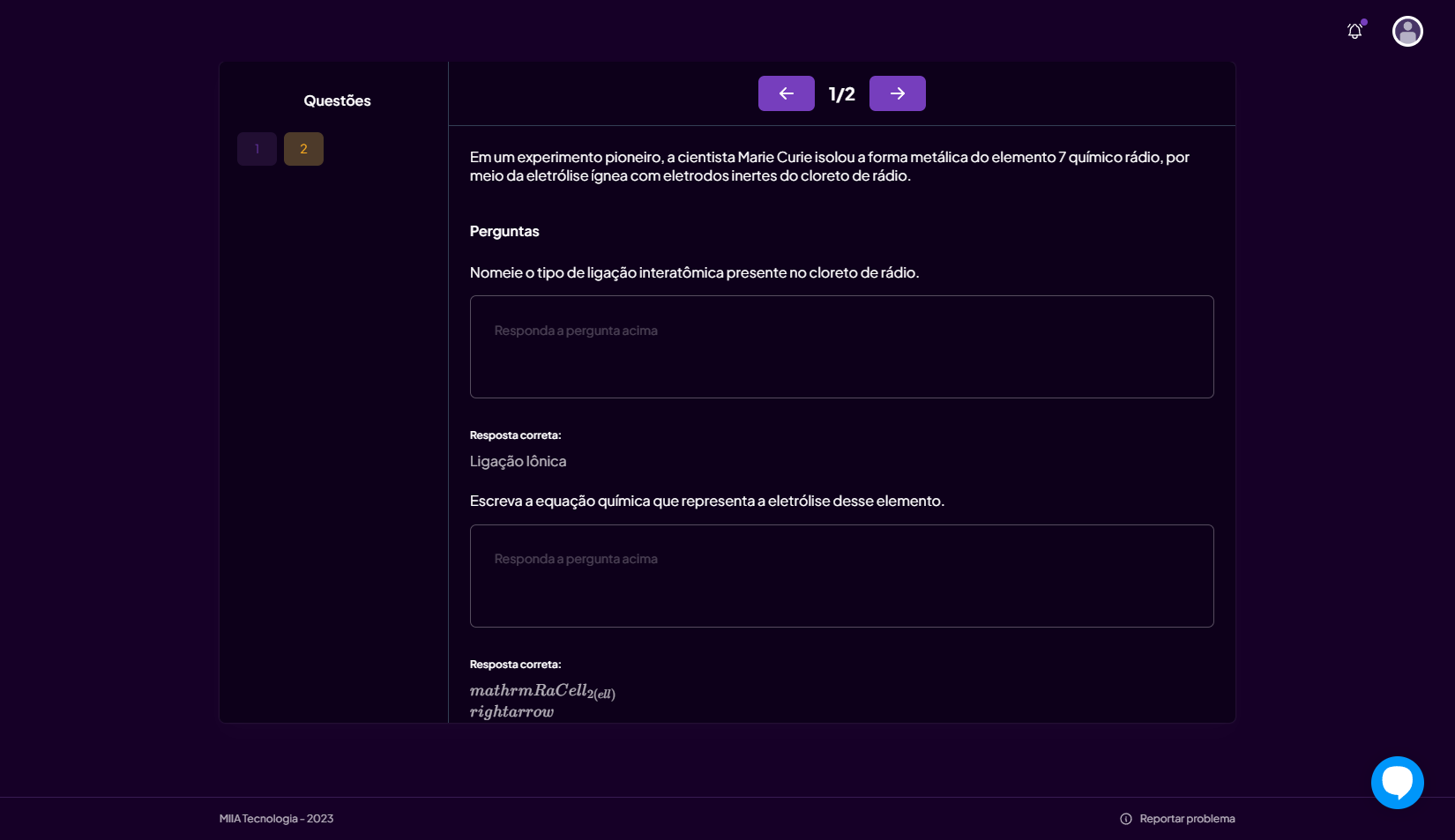The width and height of the screenshot is (1455, 840).
Task: Click 'MIIA Tecnologia - 2023' footer text
Action: point(276,819)
